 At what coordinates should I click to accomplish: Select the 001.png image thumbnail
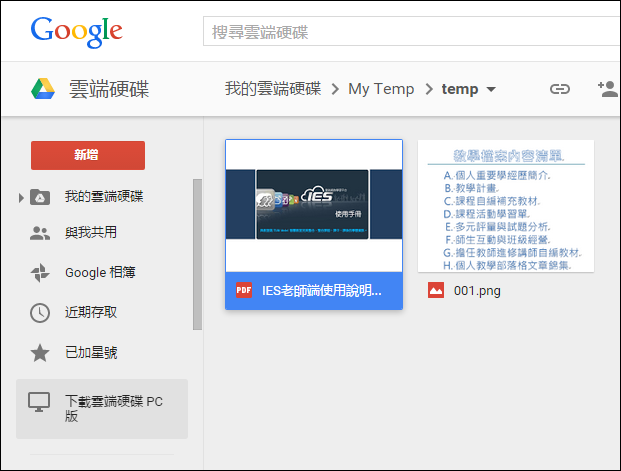pyautogui.click(x=506, y=206)
